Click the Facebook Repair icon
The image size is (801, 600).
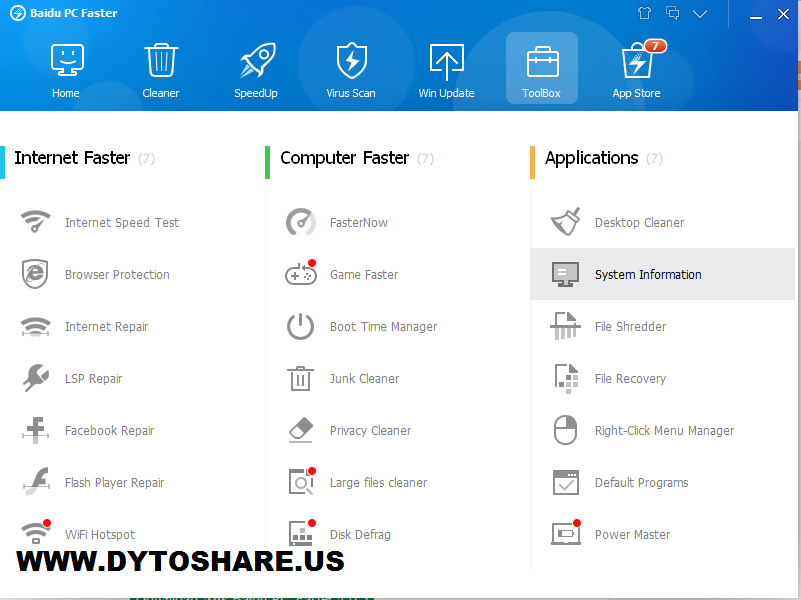pyautogui.click(x=35, y=430)
